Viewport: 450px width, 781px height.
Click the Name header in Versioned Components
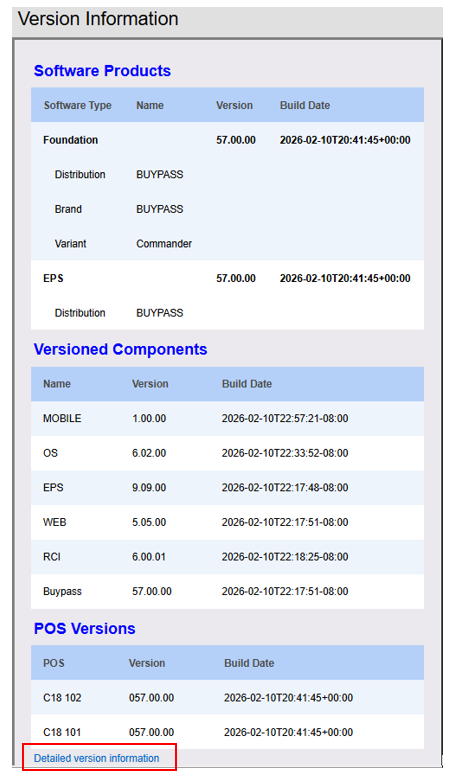57,384
